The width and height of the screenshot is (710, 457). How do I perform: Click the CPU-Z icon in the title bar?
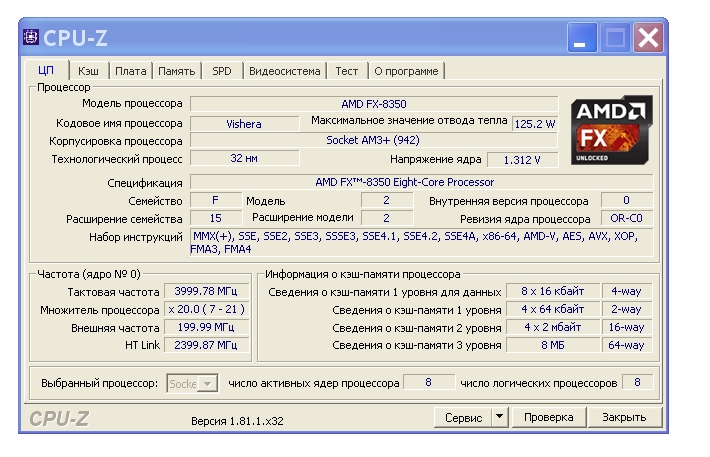click(30, 39)
